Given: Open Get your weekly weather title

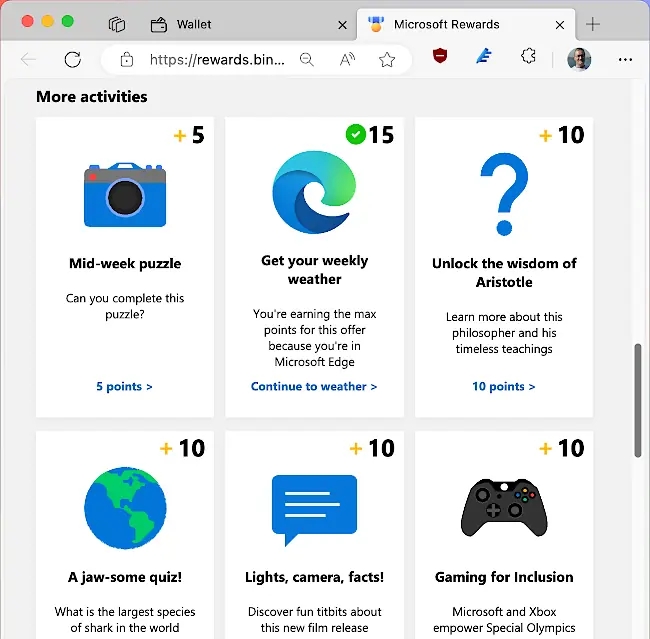Looking at the screenshot, I should (x=315, y=270).
